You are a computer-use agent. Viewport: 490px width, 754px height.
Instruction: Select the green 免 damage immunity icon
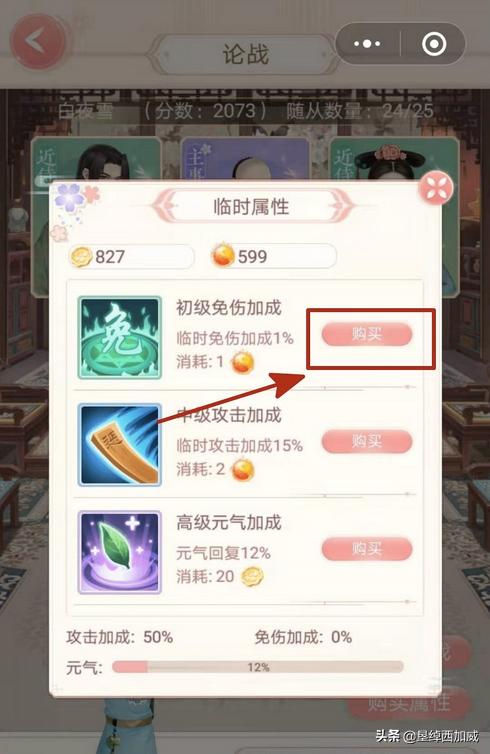click(120, 338)
